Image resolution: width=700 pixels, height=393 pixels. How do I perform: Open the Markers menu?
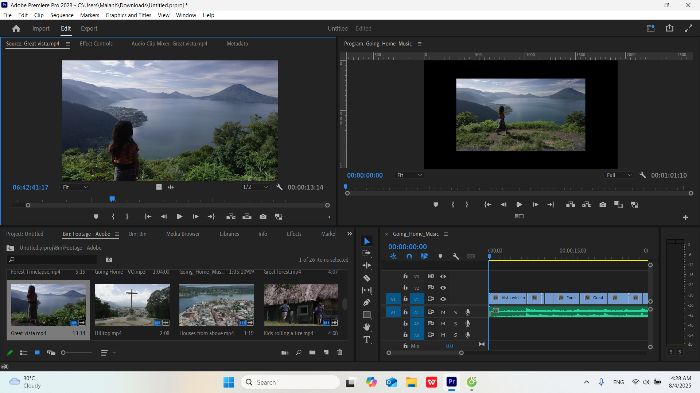(x=89, y=15)
